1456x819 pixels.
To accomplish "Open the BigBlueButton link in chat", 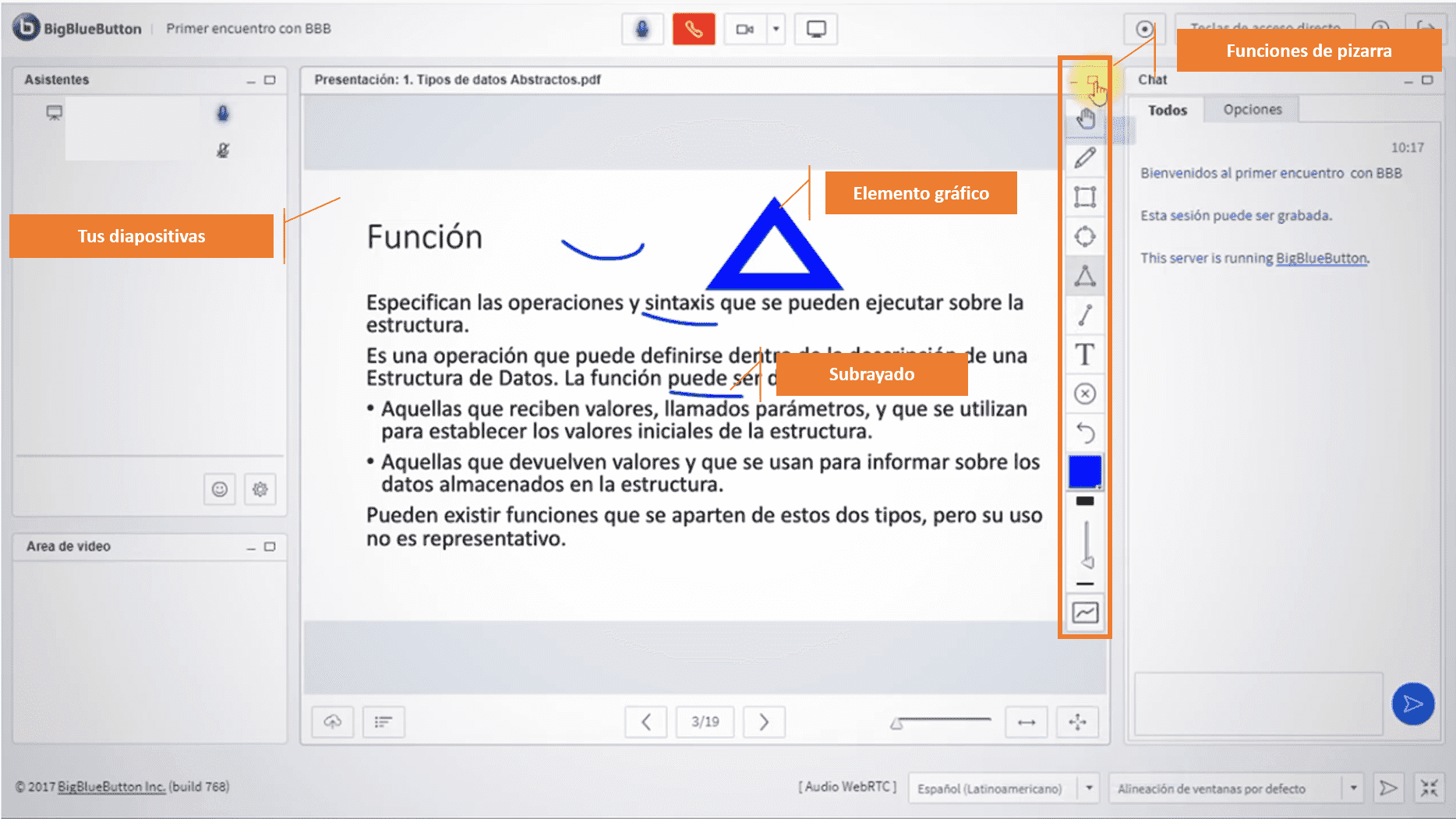I will (x=1321, y=258).
